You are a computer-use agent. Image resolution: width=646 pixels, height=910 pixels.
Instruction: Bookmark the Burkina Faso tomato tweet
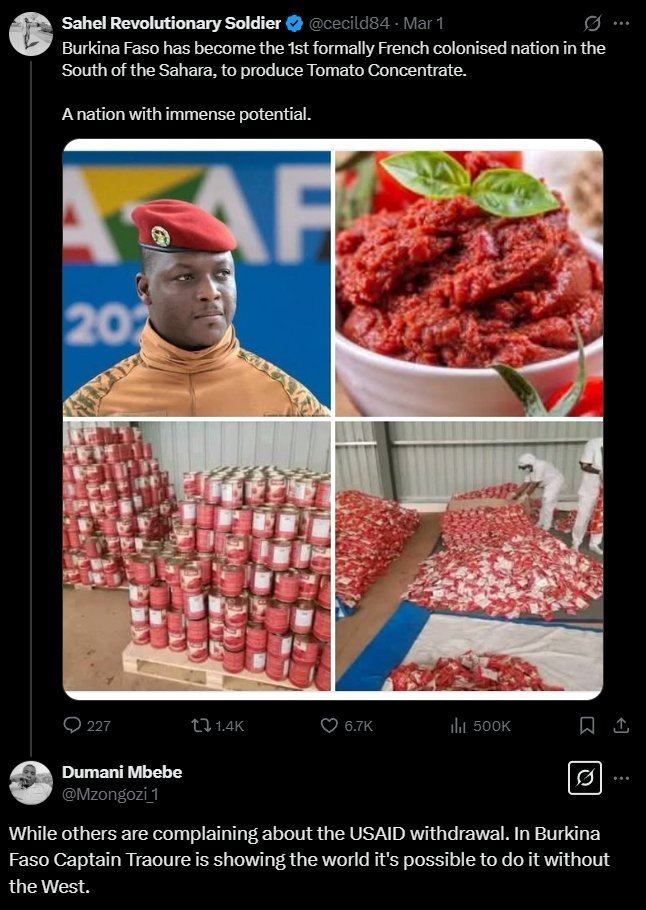(587, 725)
